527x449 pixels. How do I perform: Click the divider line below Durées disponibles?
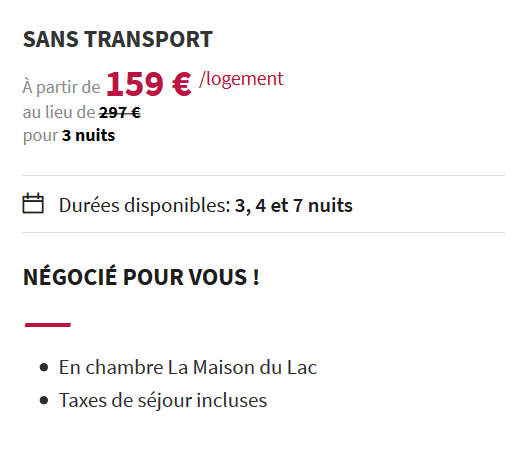[264, 232]
